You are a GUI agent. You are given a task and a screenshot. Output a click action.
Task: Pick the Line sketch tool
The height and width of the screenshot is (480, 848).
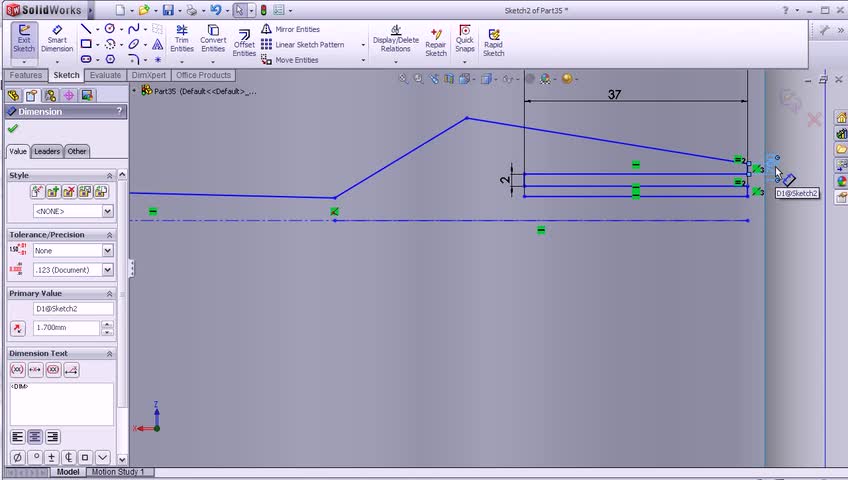pyautogui.click(x=85, y=28)
